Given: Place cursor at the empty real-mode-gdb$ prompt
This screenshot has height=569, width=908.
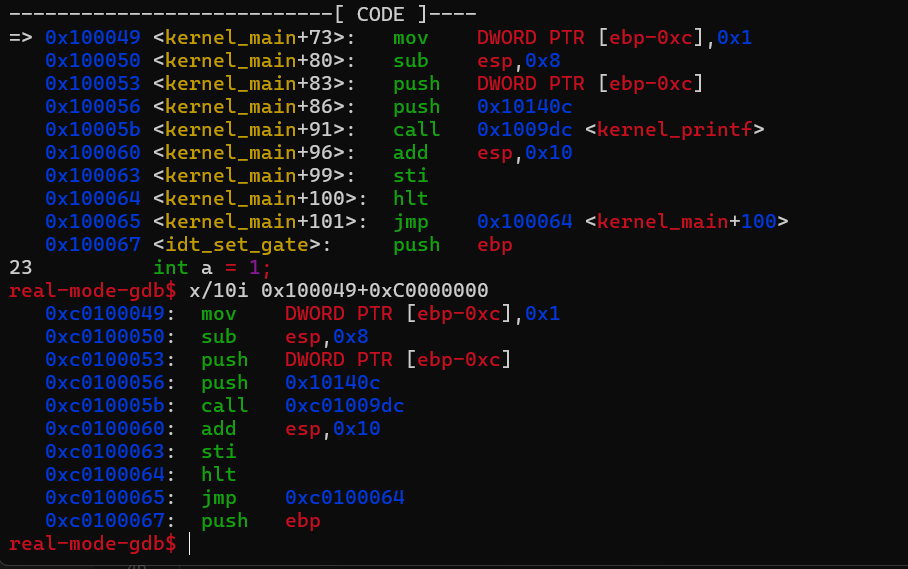Looking at the screenshot, I should (189, 544).
